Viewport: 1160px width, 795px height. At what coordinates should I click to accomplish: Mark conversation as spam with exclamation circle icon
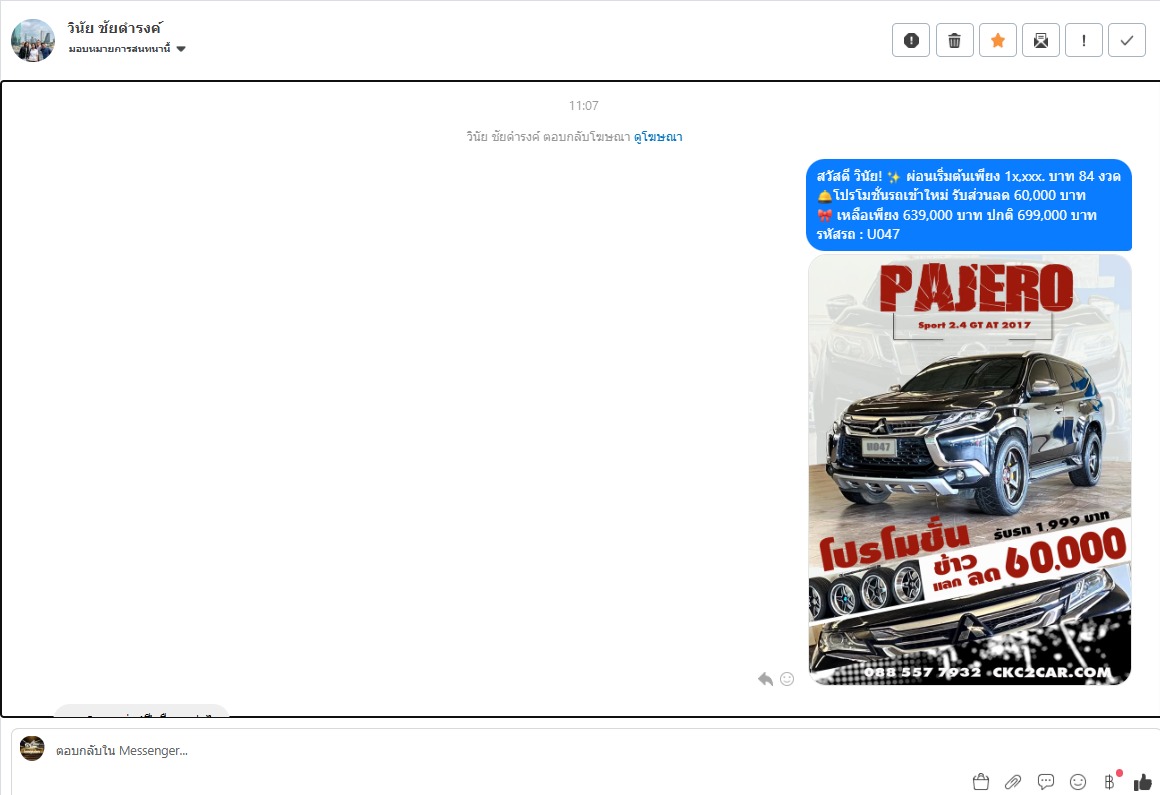pos(911,40)
